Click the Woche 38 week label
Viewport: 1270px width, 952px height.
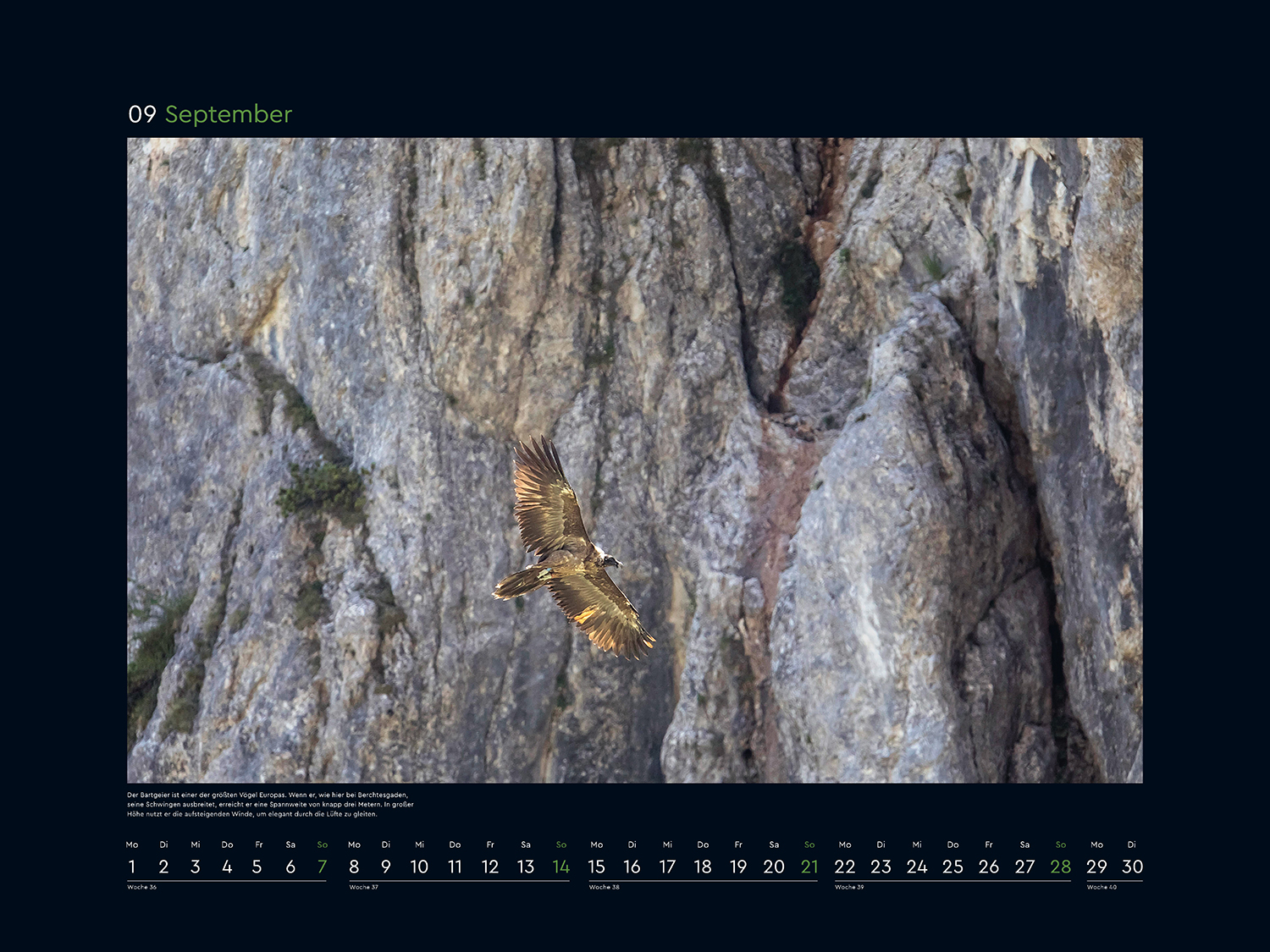pos(605,887)
